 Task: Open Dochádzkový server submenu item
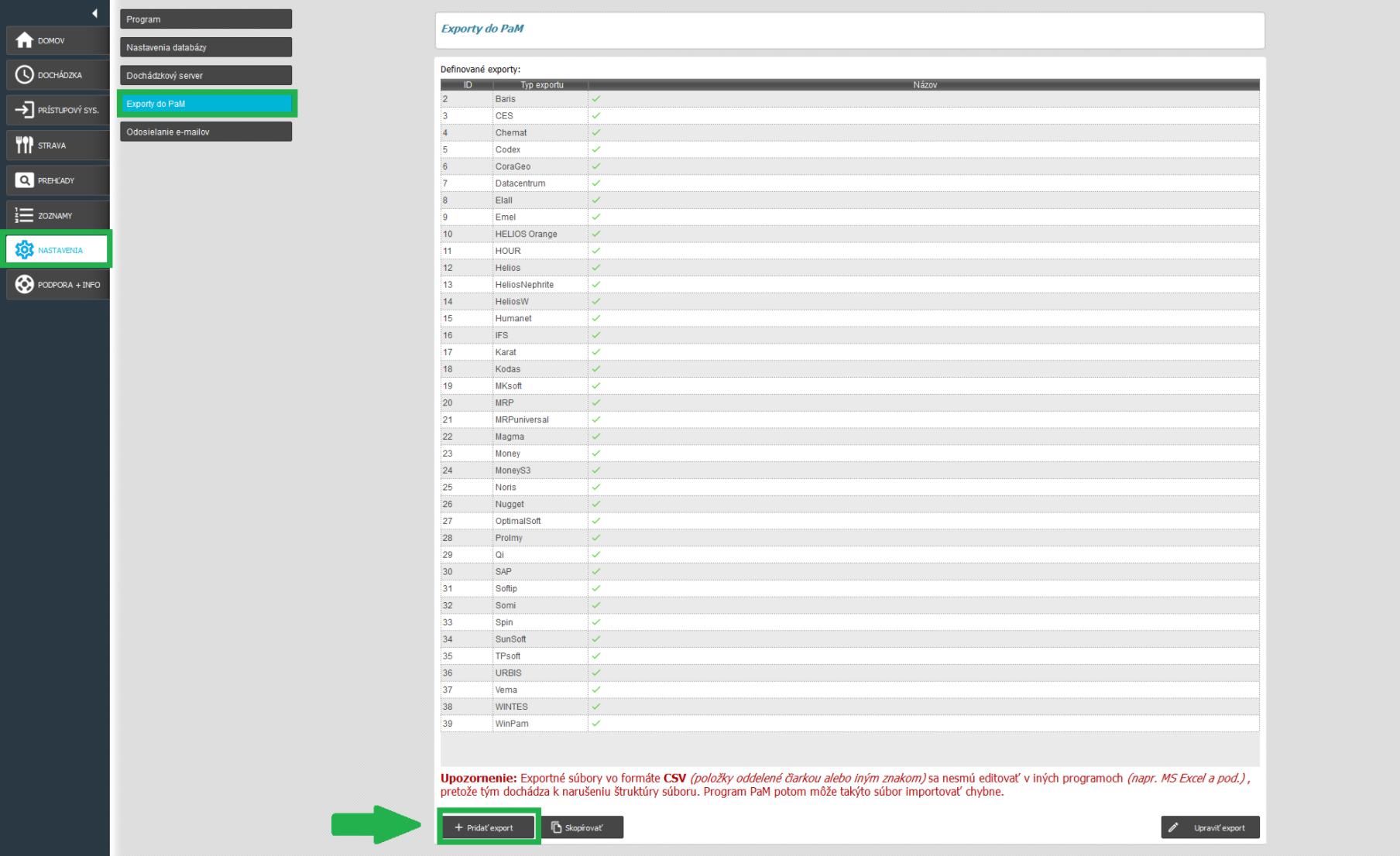click(206, 76)
